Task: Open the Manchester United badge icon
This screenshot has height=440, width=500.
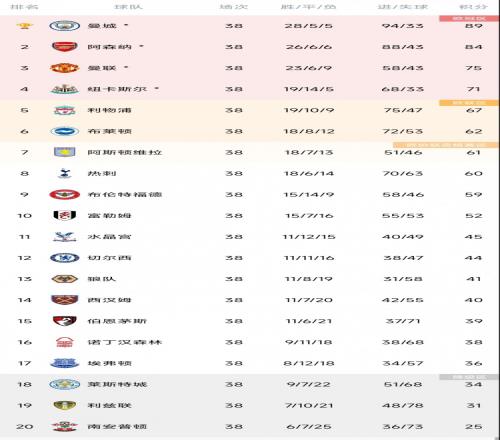Action: [x=64, y=68]
